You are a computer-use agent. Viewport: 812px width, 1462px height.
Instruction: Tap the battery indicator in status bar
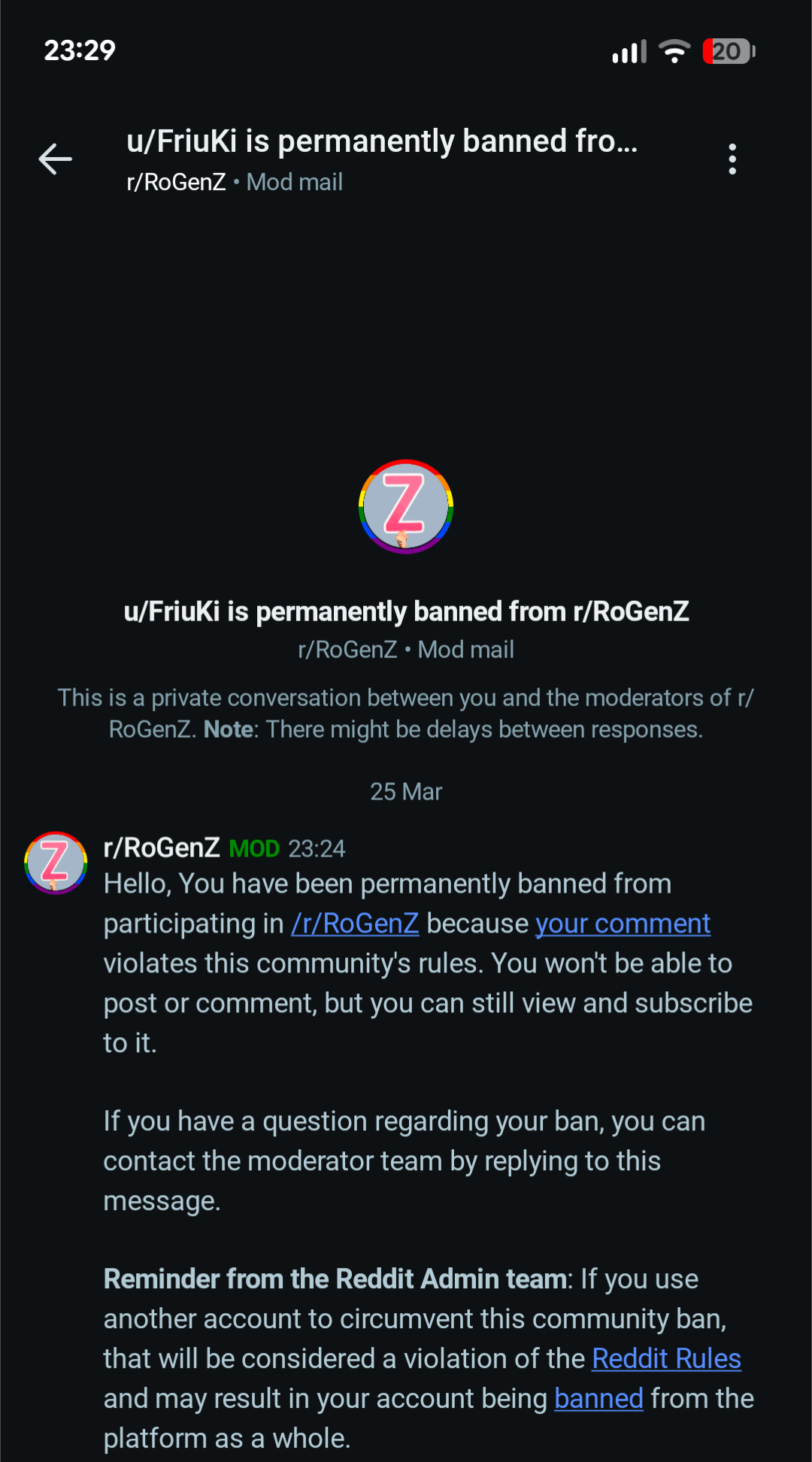(728, 51)
